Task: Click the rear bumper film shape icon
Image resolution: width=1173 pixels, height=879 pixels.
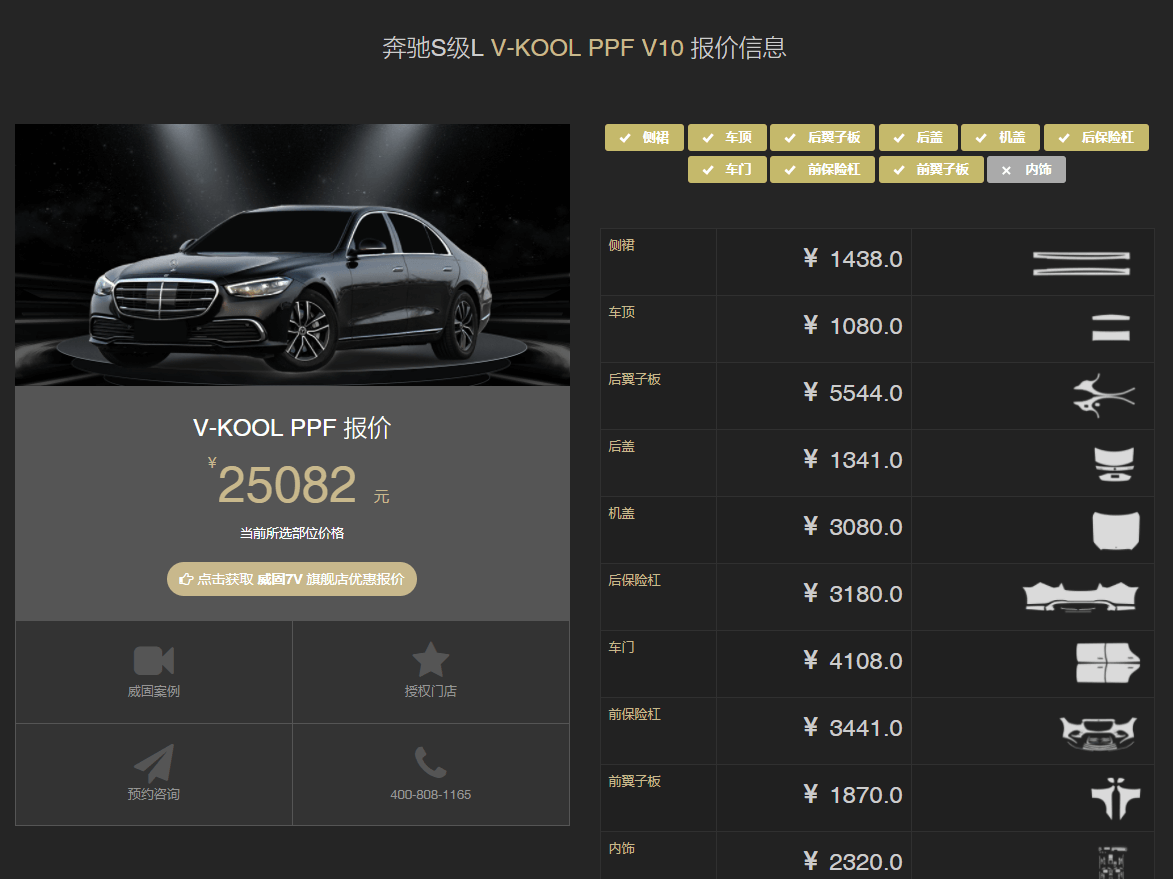Action: (x=1081, y=597)
